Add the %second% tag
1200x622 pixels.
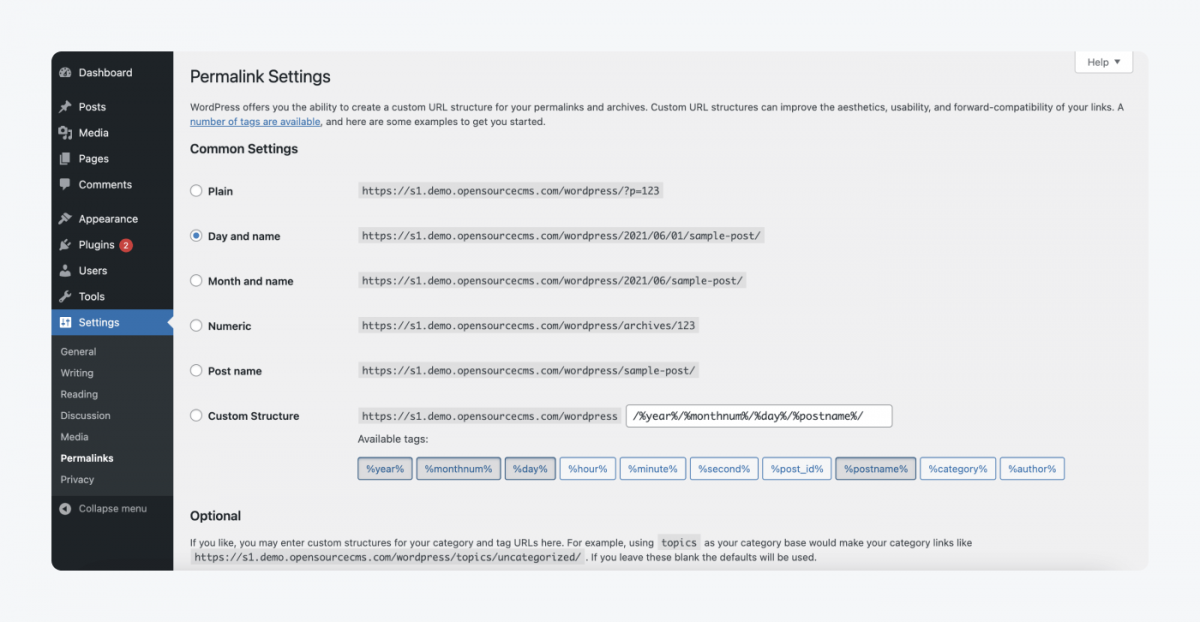[x=724, y=469]
